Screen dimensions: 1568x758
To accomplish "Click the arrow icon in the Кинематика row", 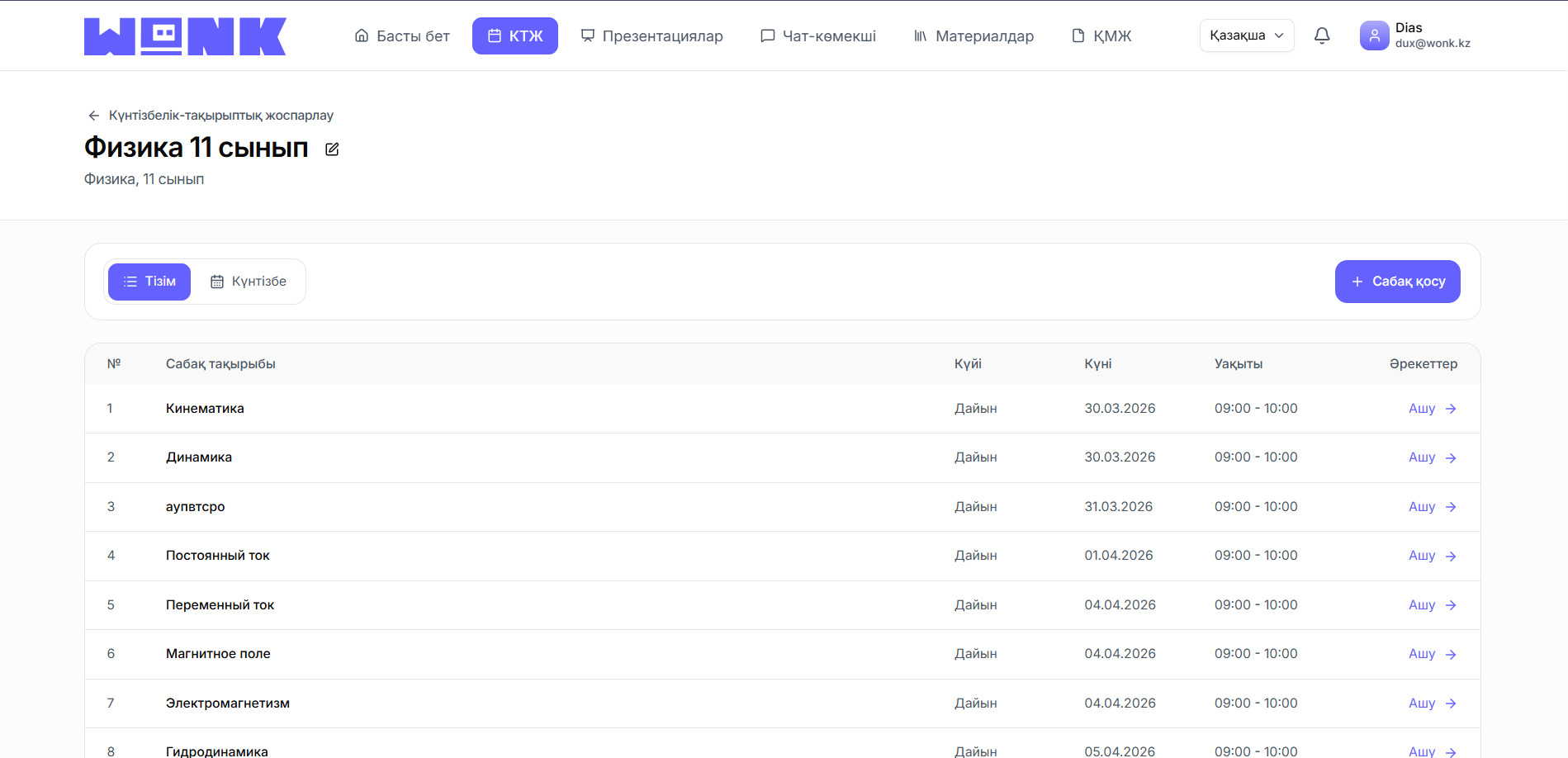I will coord(1451,409).
